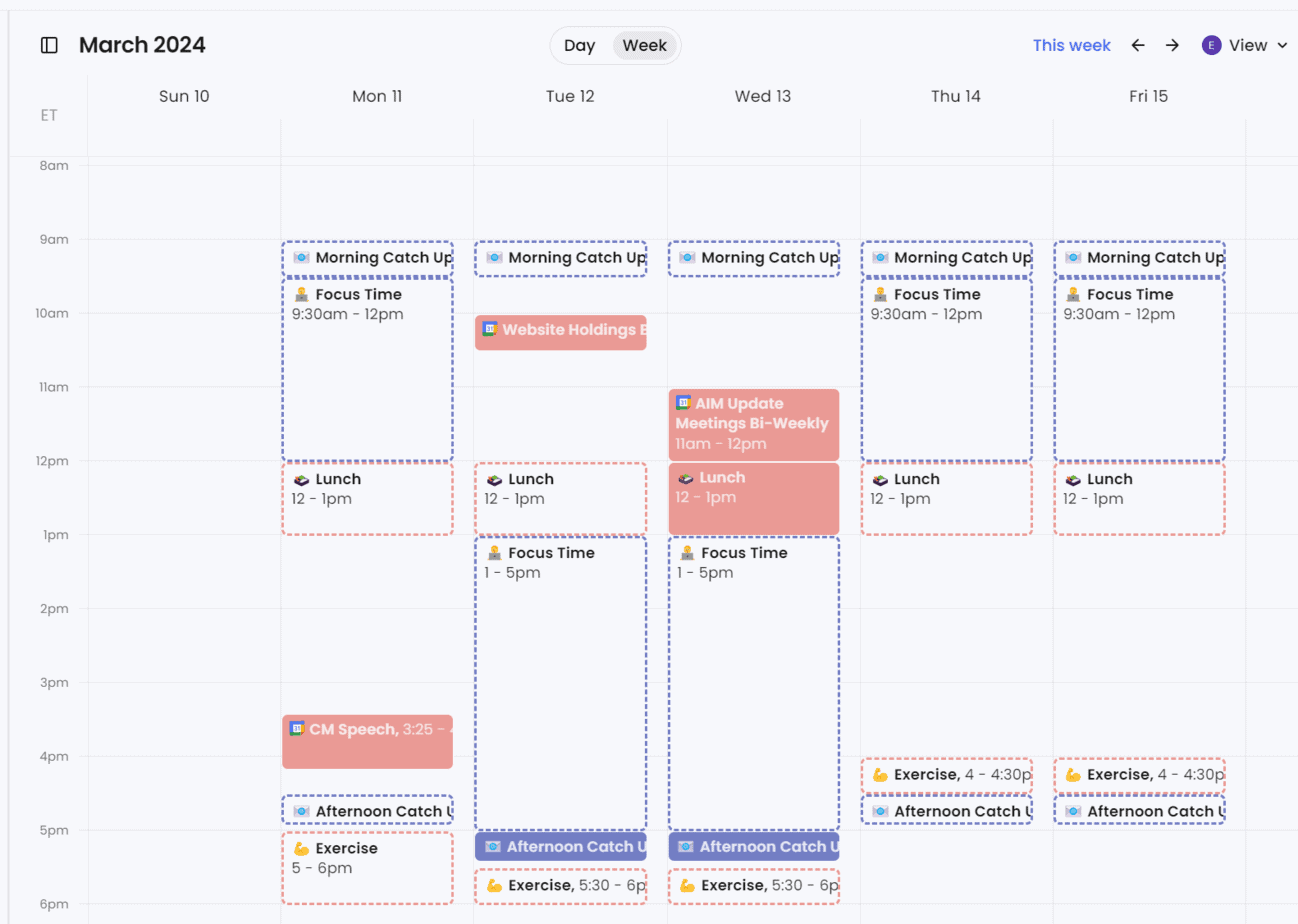Switch to Week view
Image resolution: width=1298 pixels, height=924 pixels.
coord(645,45)
